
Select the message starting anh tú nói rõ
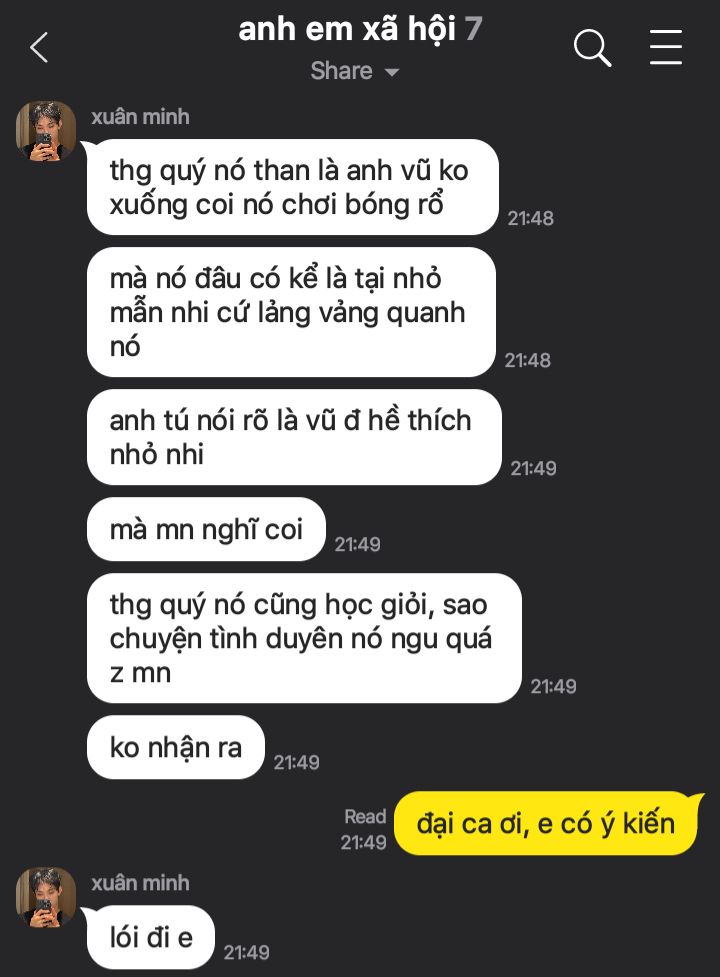tap(294, 437)
